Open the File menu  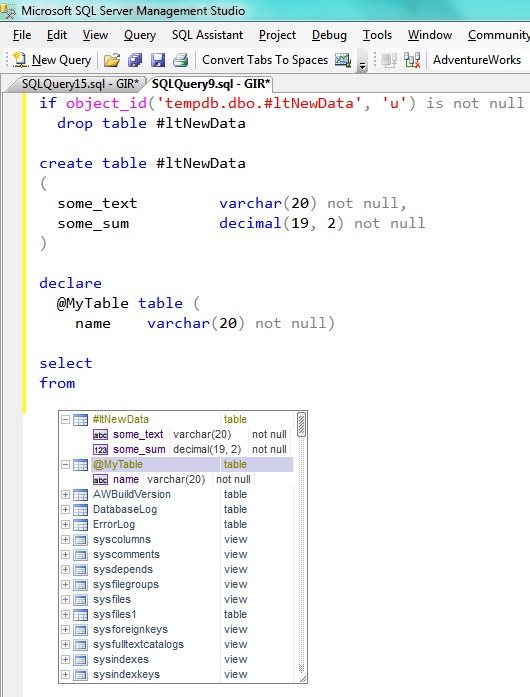pyautogui.click(x=22, y=35)
